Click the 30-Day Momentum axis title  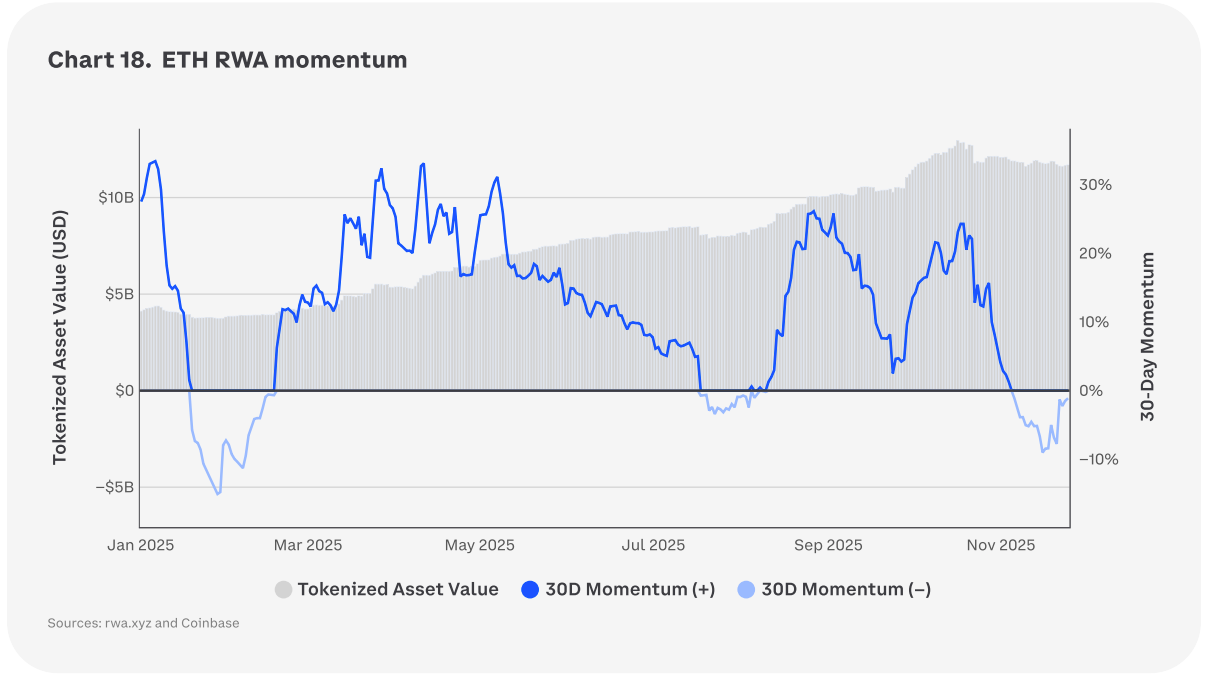point(1148,337)
